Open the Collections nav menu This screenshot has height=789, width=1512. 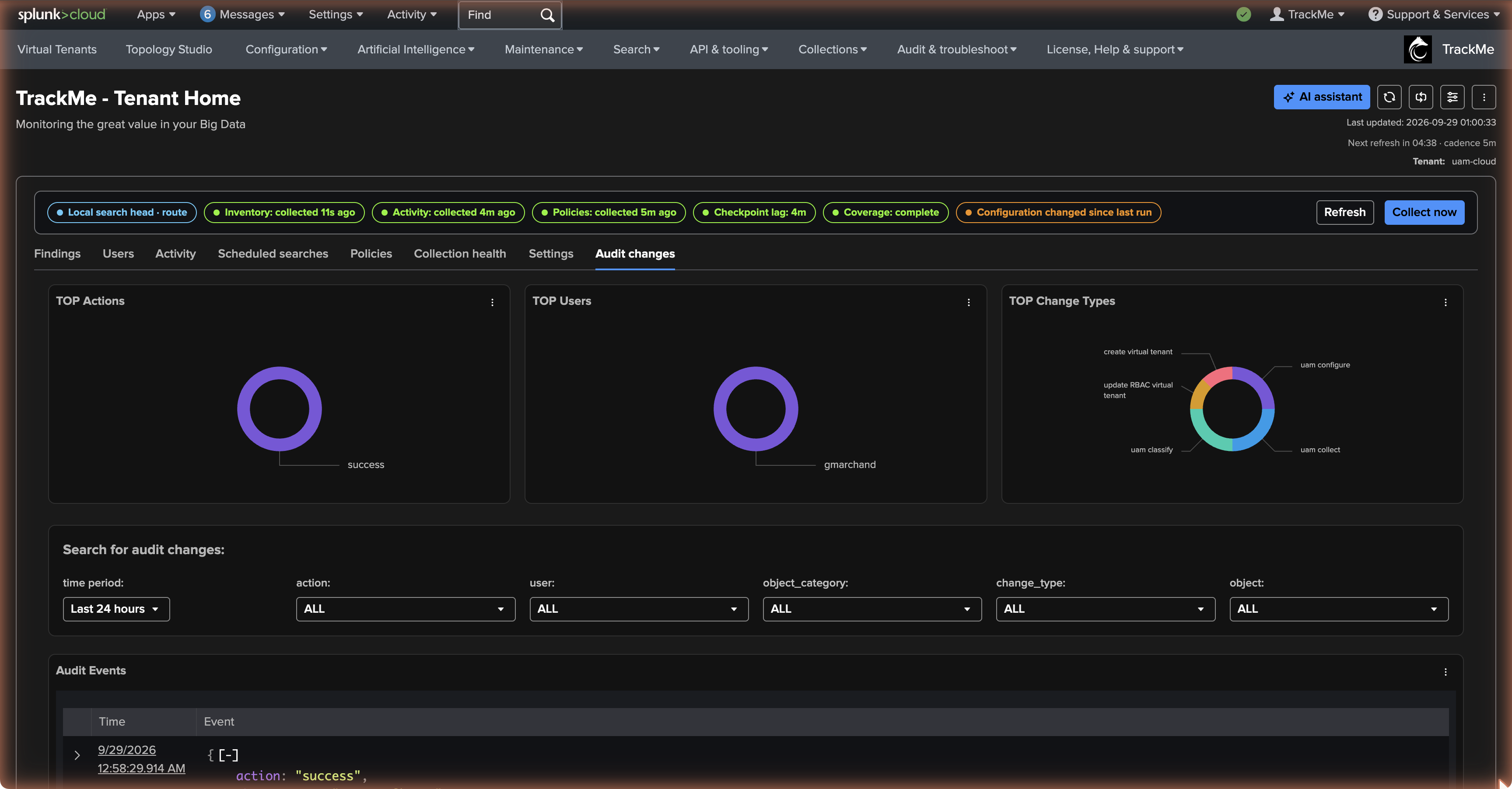pyautogui.click(x=832, y=49)
